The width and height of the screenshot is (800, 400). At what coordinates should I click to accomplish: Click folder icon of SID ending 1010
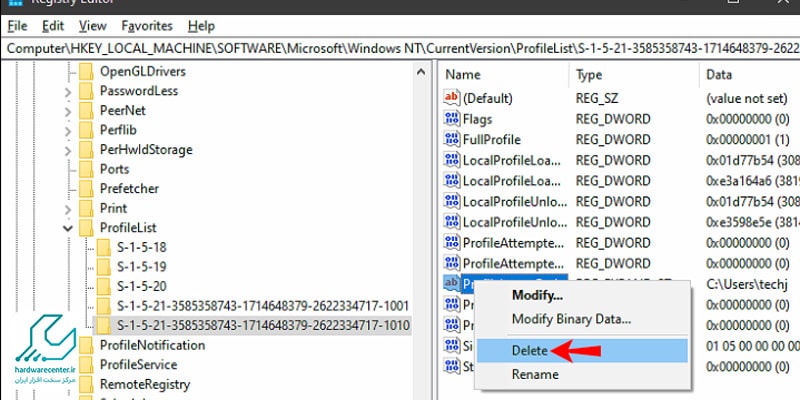pyautogui.click(x=104, y=325)
